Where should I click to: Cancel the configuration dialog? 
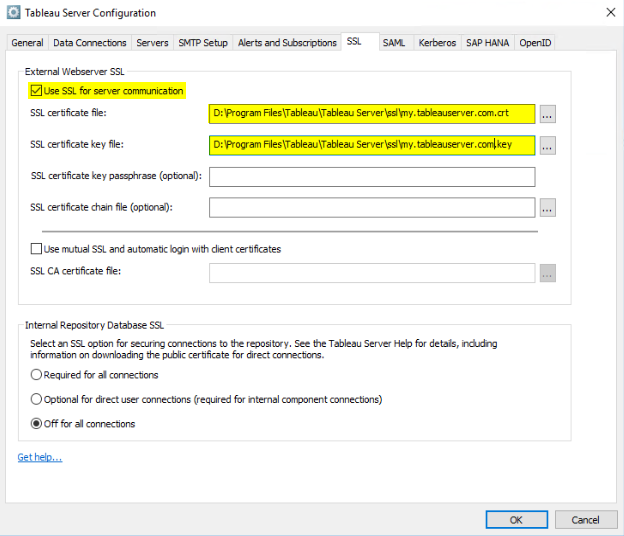[586, 520]
